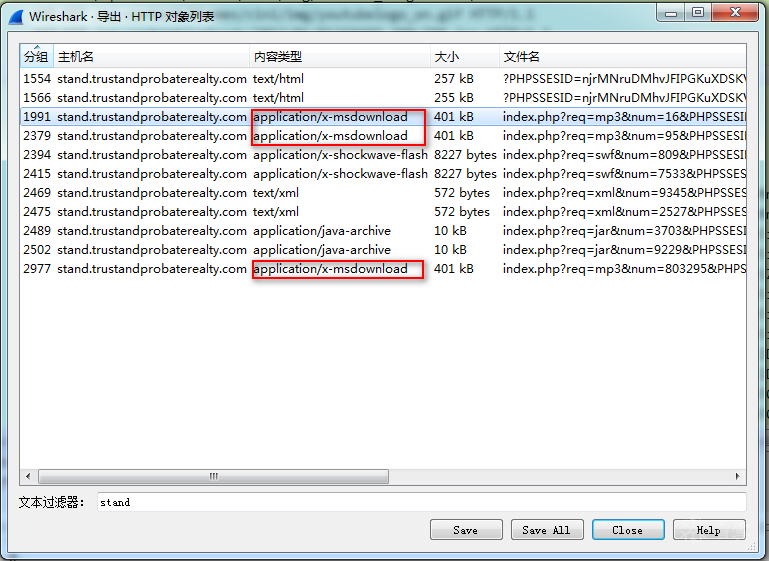Click the horizontal scrollbar thumb
Image resolution: width=769 pixels, height=561 pixels.
213,476
